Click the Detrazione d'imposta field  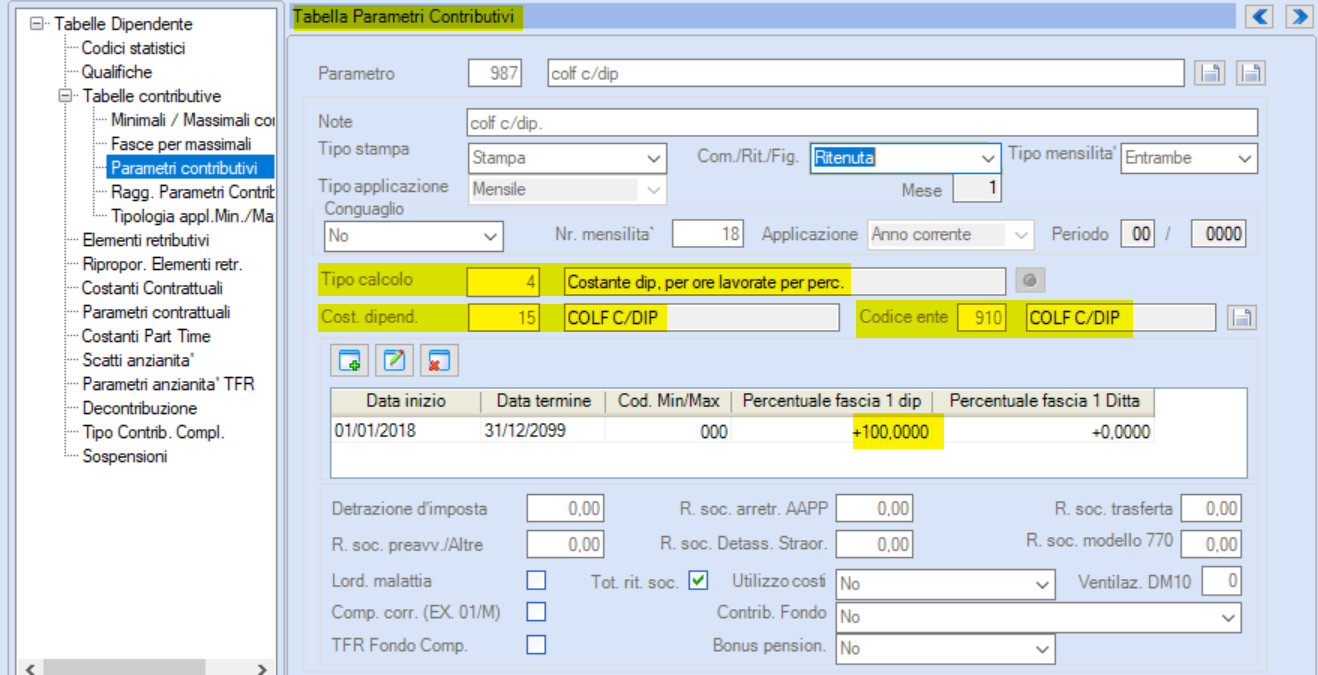point(565,509)
